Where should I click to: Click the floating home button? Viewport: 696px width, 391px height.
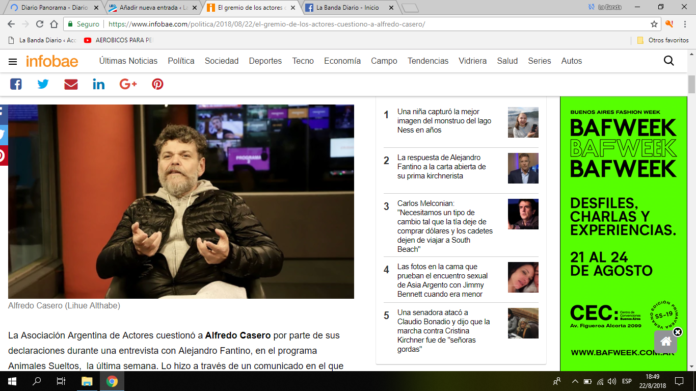point(665,342)
